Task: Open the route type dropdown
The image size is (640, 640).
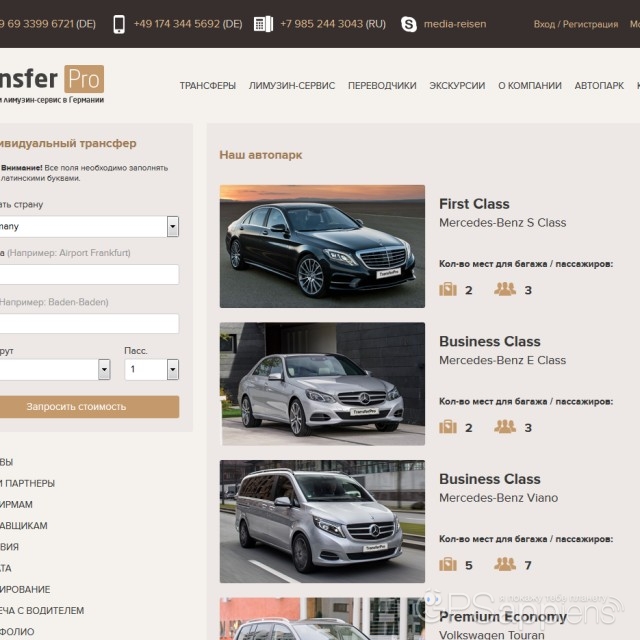Action: [104, 370]
